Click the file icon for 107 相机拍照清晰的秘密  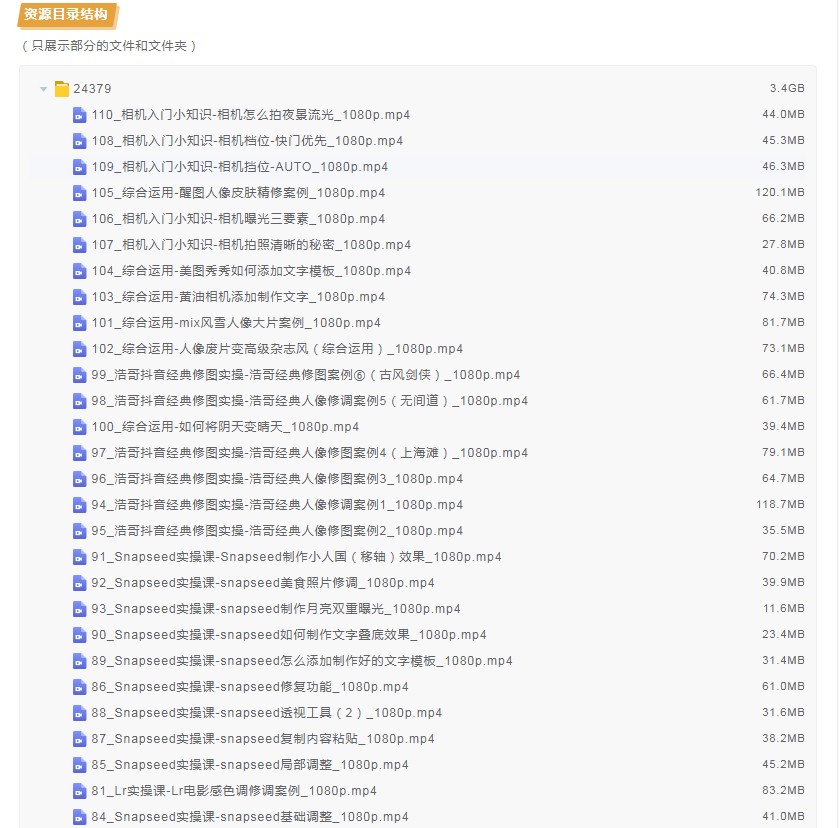point(79,245)
